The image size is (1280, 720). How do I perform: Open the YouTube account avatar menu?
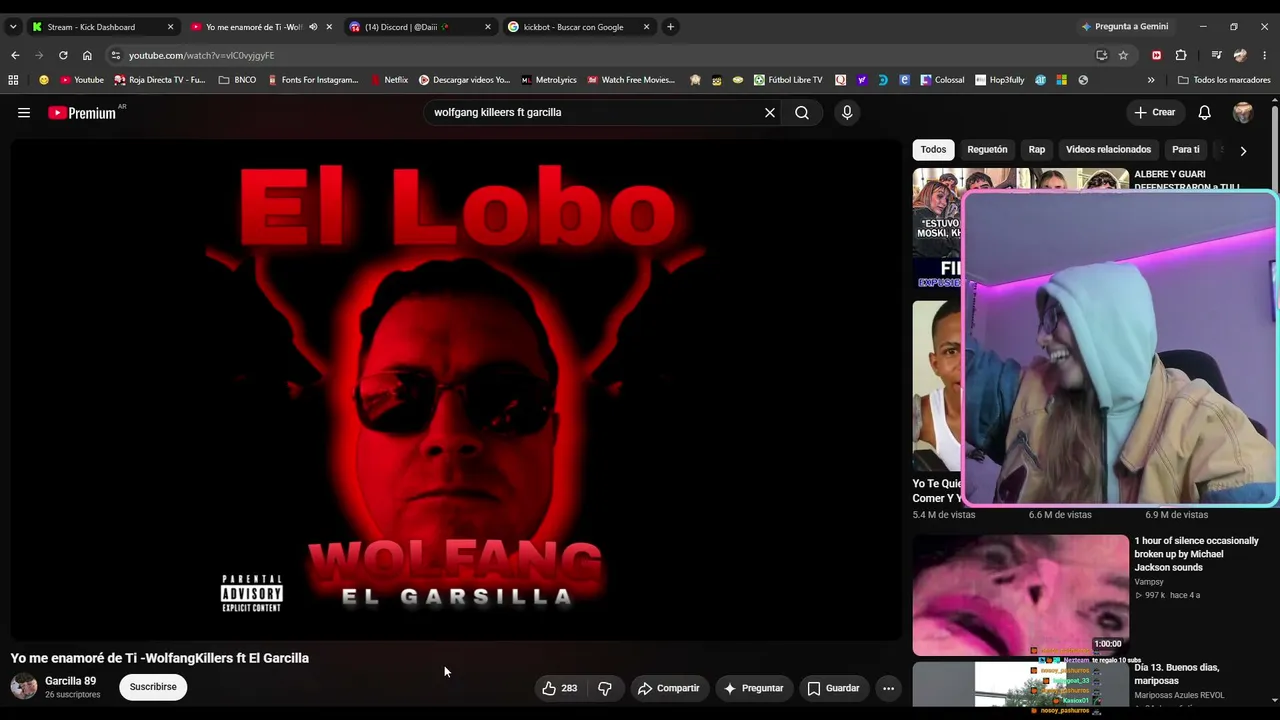[x=1243, y=113]
